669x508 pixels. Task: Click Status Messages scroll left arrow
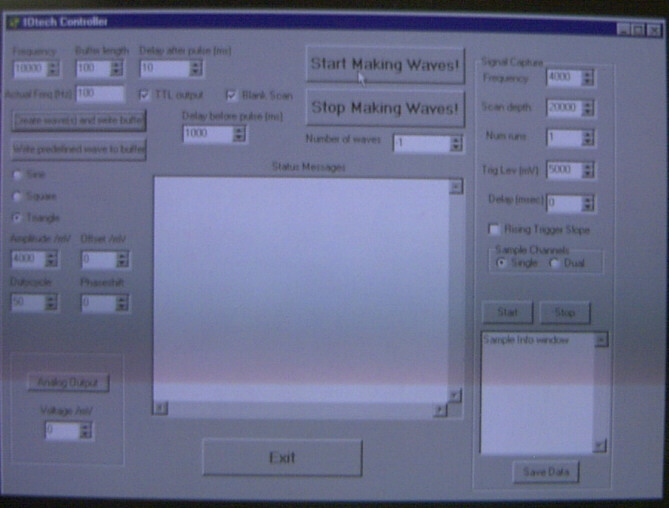(160, 408)
